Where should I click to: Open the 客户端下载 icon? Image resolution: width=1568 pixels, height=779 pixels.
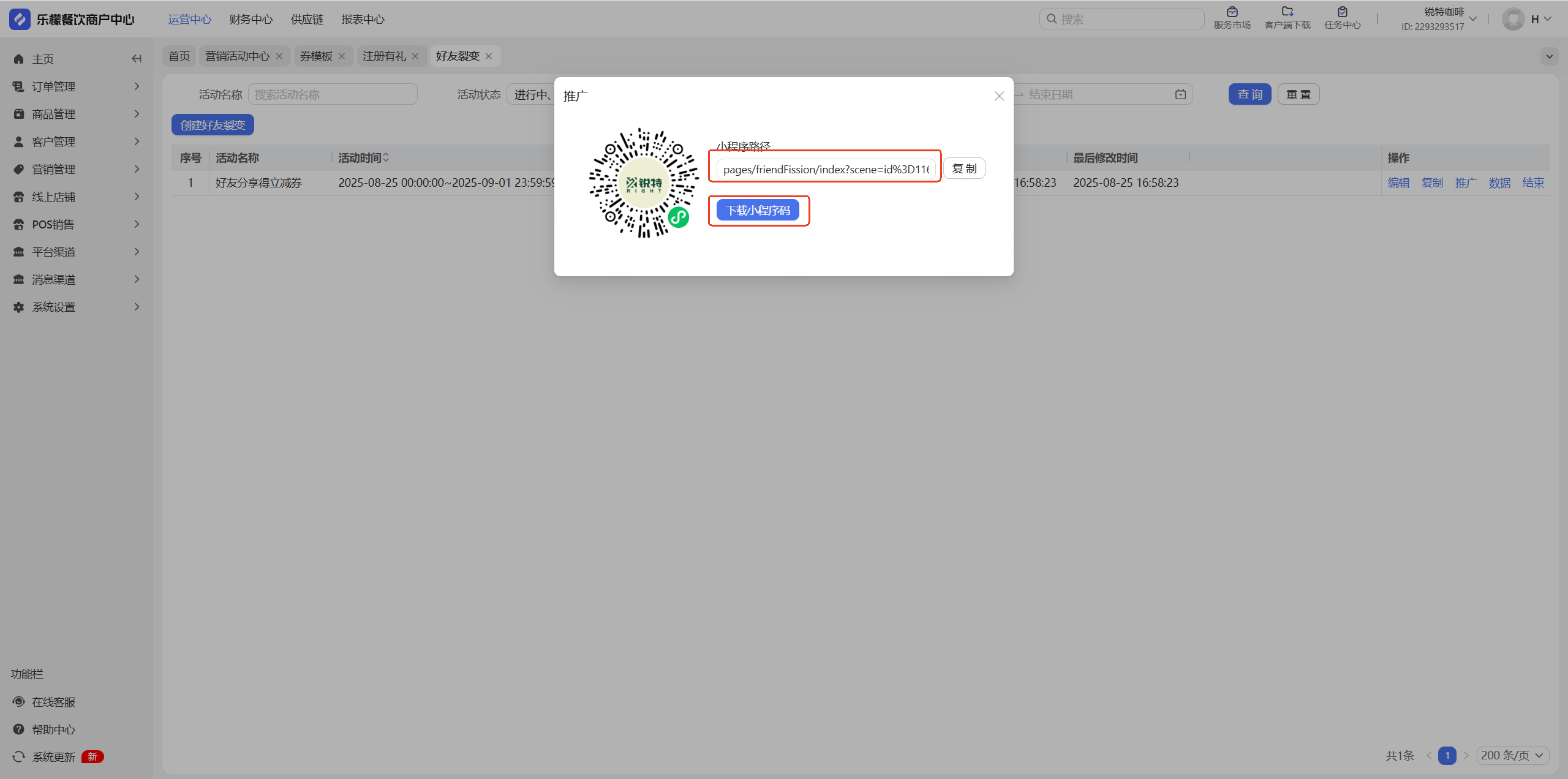point(1287,12)
